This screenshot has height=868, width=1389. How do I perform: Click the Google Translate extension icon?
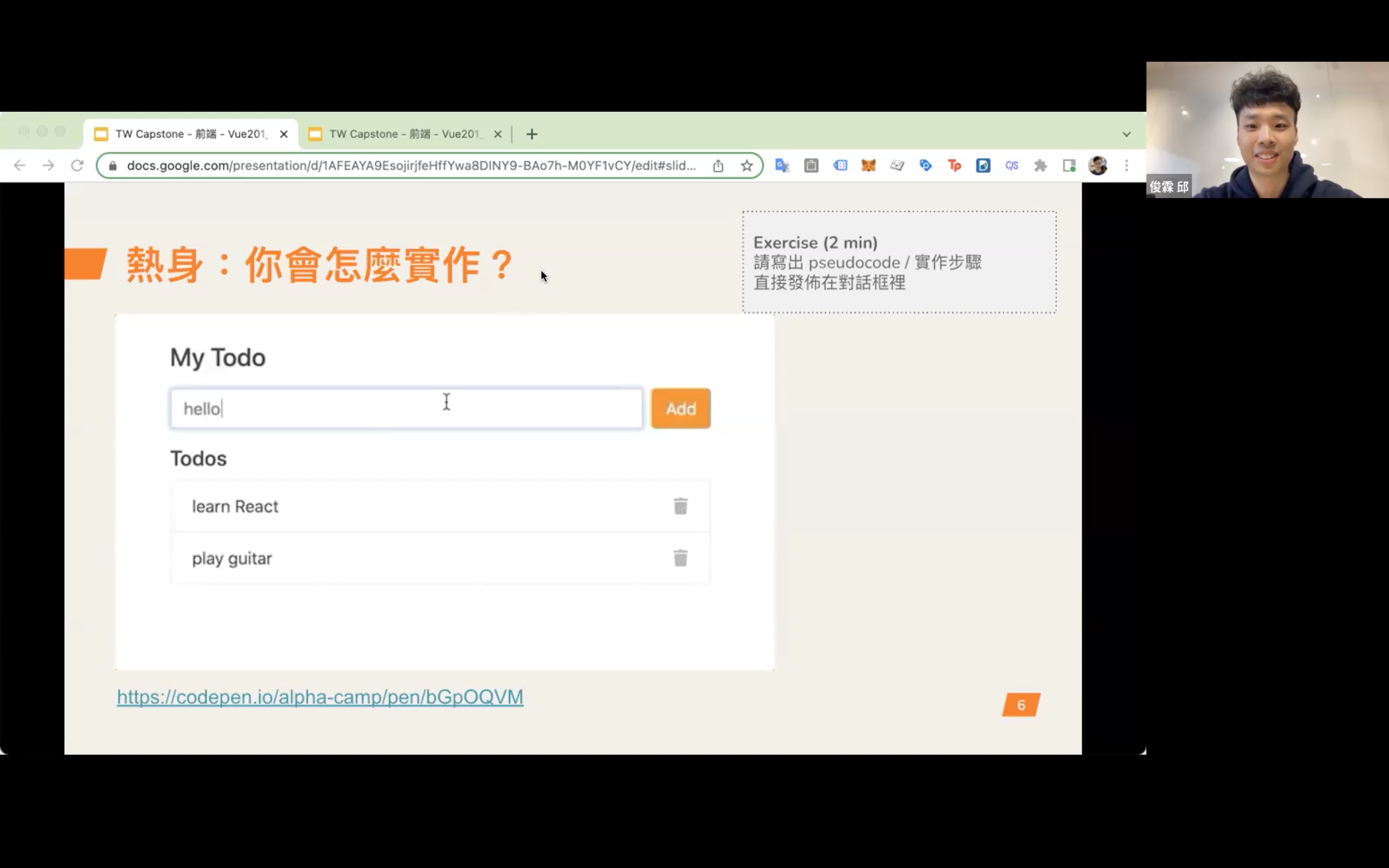click(x=782, y=166)
